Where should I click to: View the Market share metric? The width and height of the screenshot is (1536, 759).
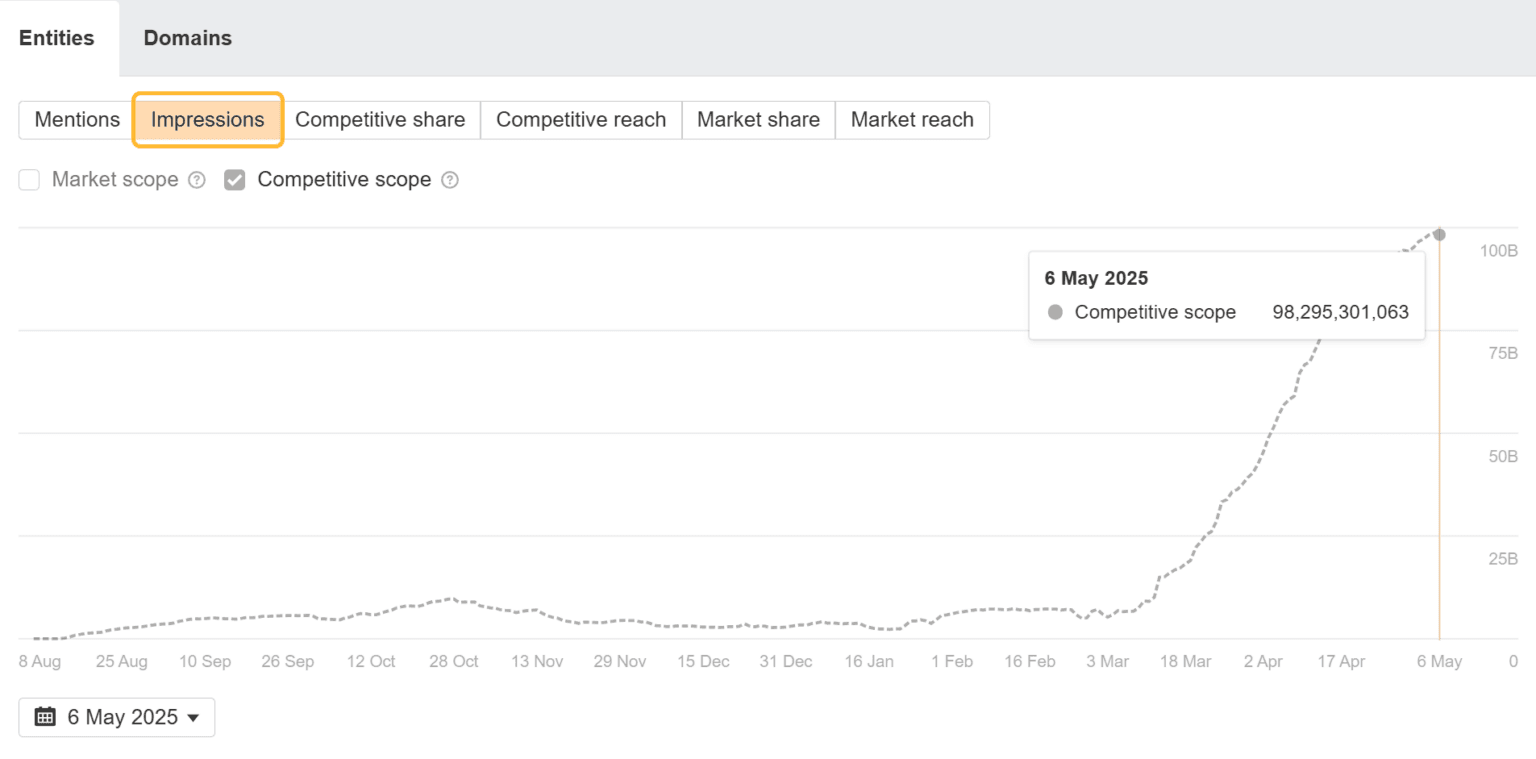point(758,120)
